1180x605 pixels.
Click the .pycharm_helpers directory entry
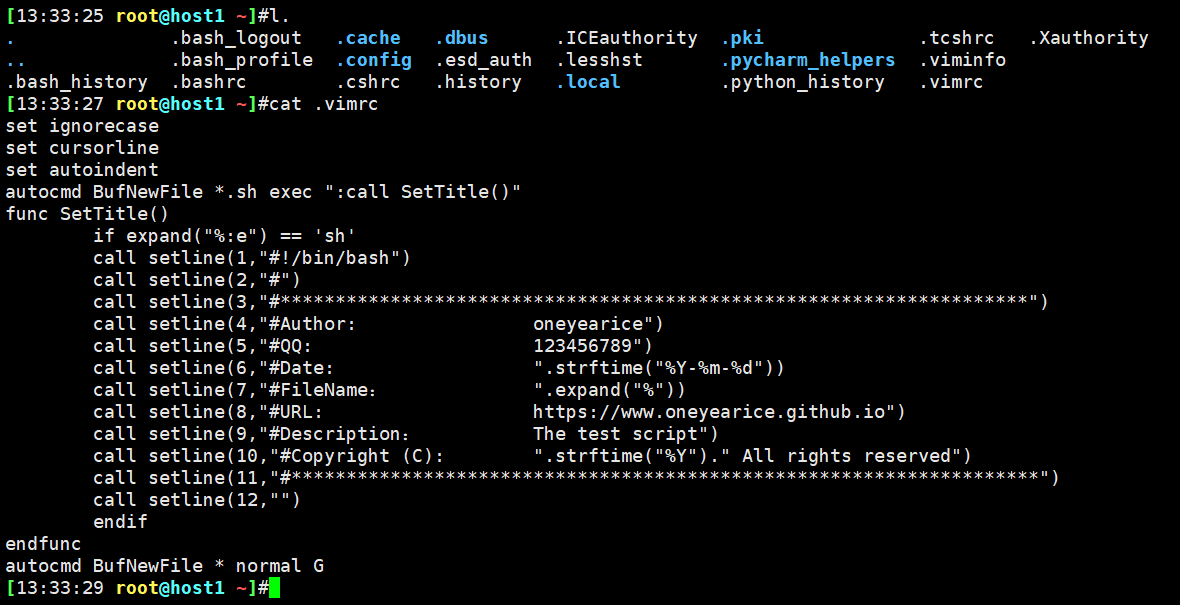click(x=808, y=60)
